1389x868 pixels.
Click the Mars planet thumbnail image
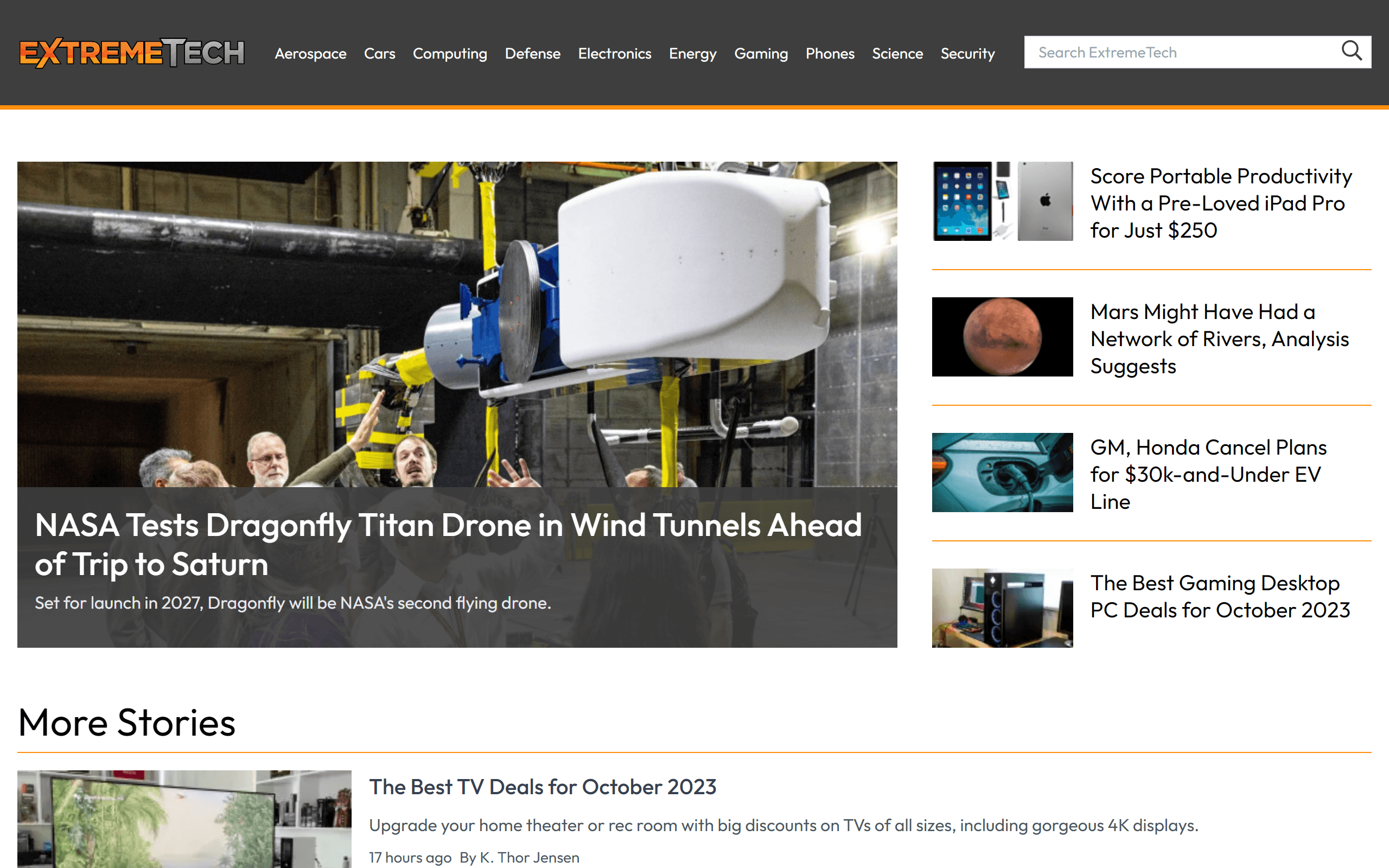1002,337
